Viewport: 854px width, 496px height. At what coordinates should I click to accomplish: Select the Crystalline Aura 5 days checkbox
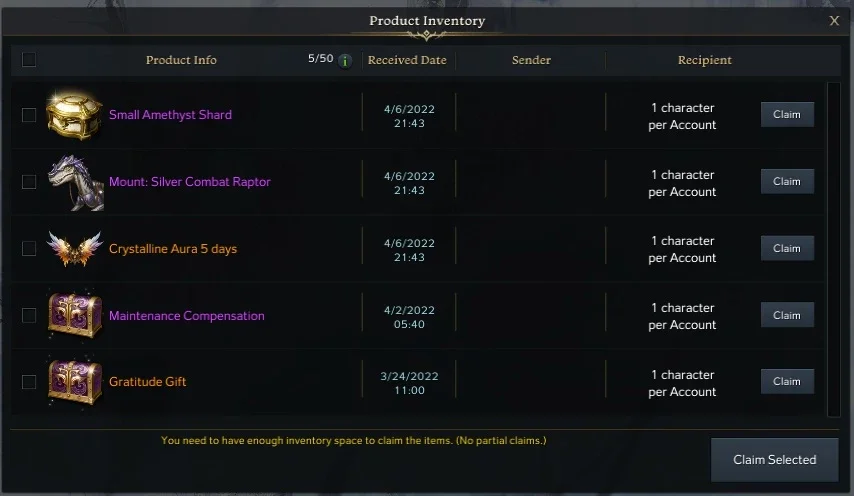(29, 249)
